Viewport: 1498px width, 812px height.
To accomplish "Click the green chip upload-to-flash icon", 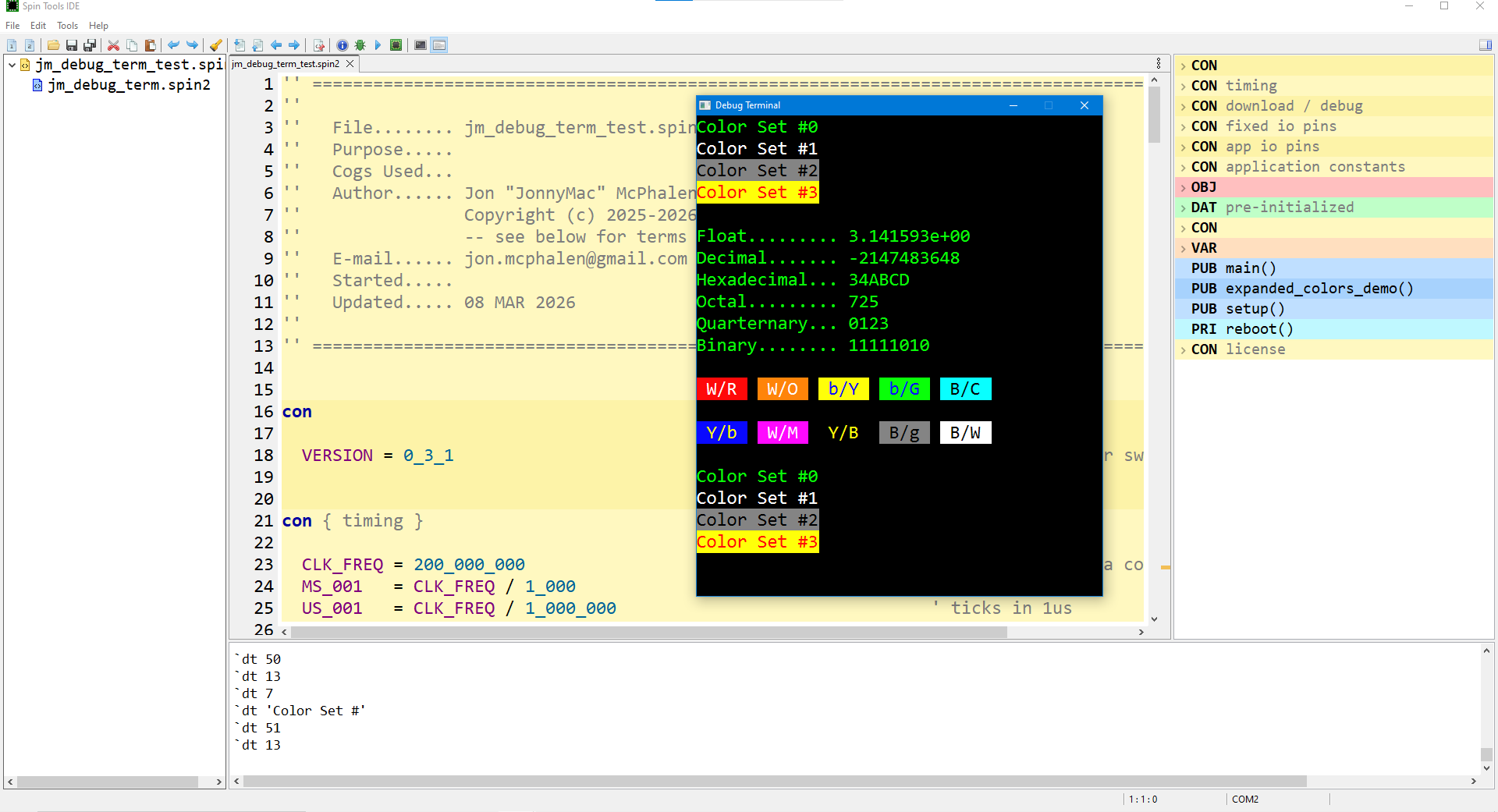I will point(396,45).
